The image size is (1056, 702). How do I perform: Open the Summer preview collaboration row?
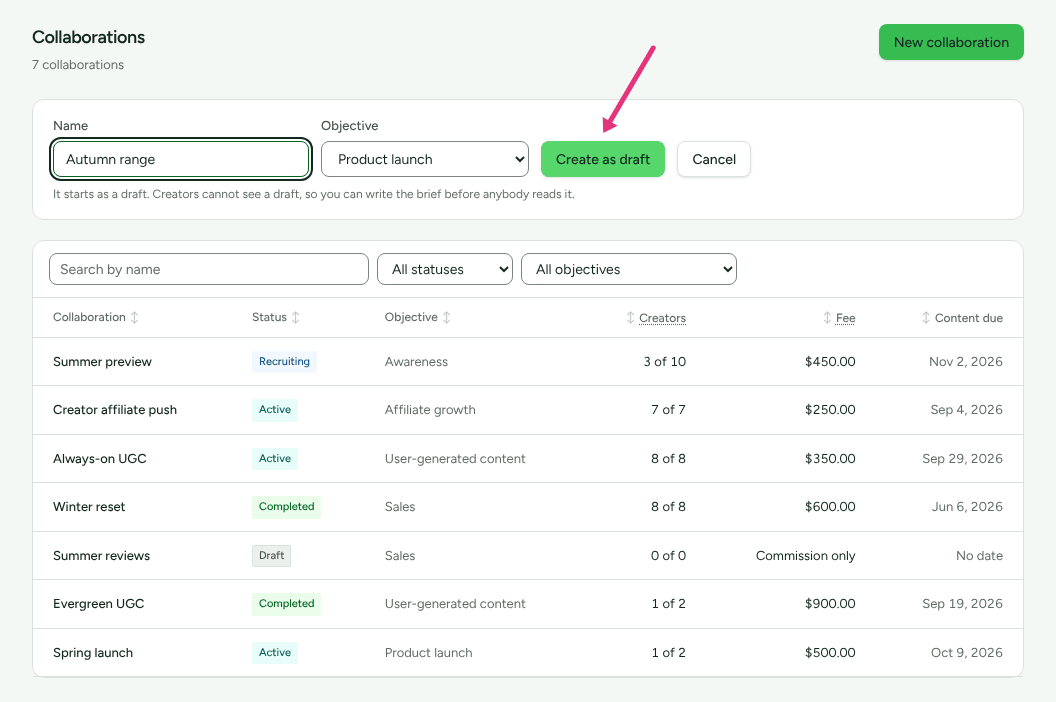528,362
